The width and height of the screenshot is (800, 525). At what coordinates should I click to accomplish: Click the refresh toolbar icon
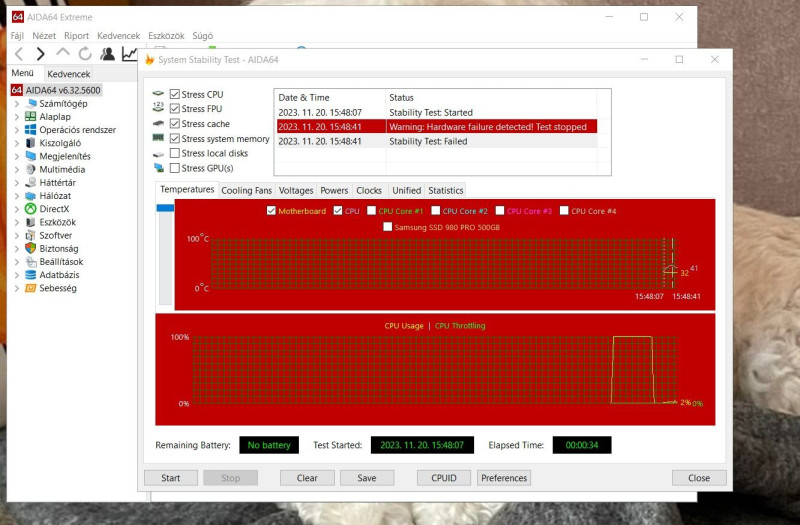[85, 53]
